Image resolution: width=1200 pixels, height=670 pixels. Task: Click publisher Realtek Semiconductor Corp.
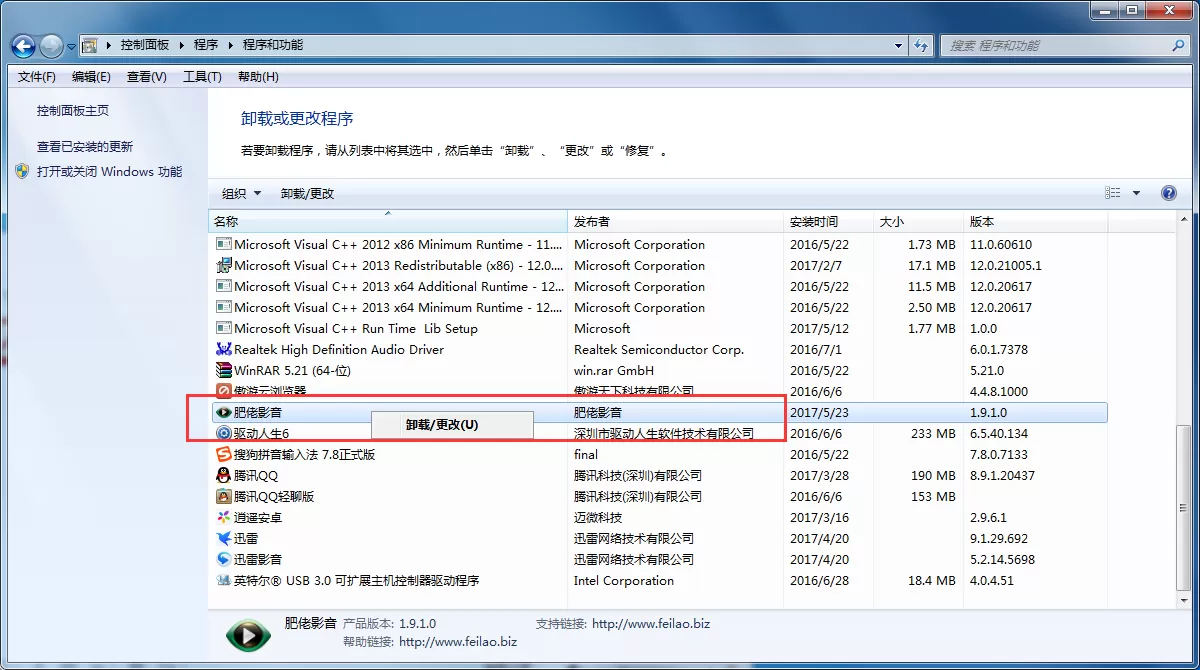click(x=659, y=350)
